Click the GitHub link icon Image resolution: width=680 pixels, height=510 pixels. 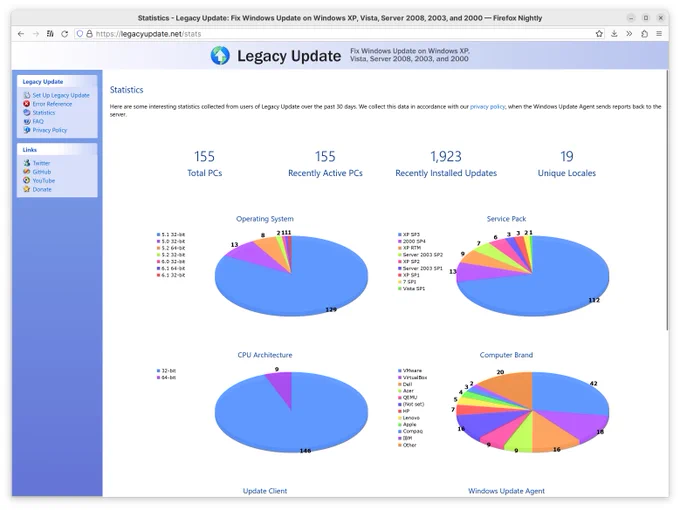[26, 172]
